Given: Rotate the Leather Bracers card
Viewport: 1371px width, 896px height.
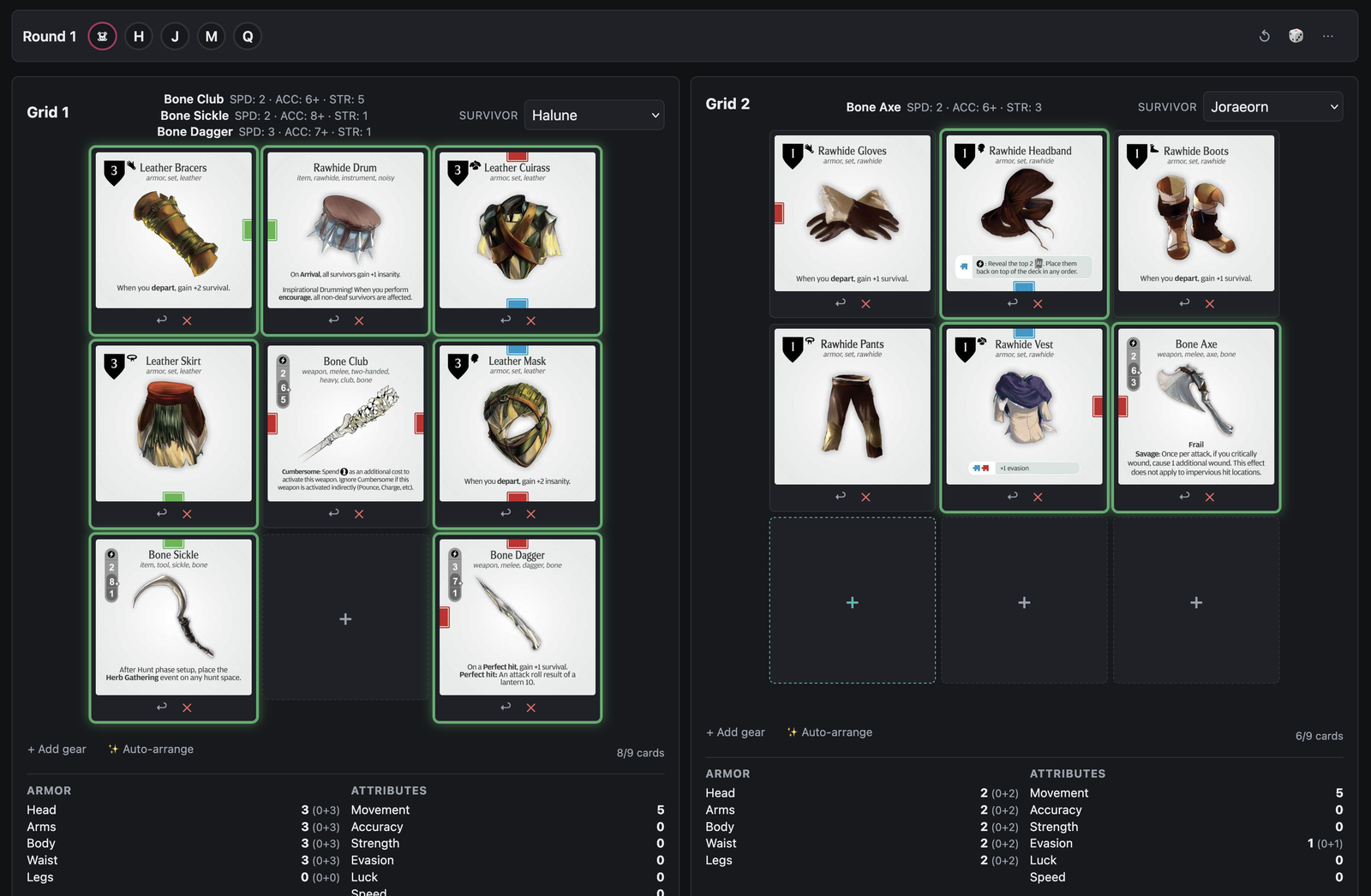Looking at the screenshot, I should pyautogui.click(x=161, y=320).
